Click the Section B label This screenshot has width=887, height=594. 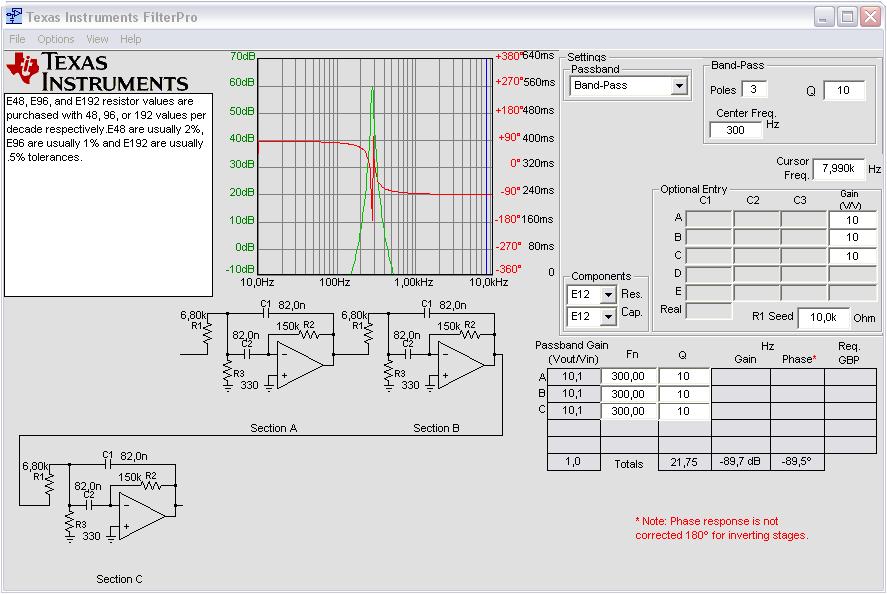click(436, 428)
